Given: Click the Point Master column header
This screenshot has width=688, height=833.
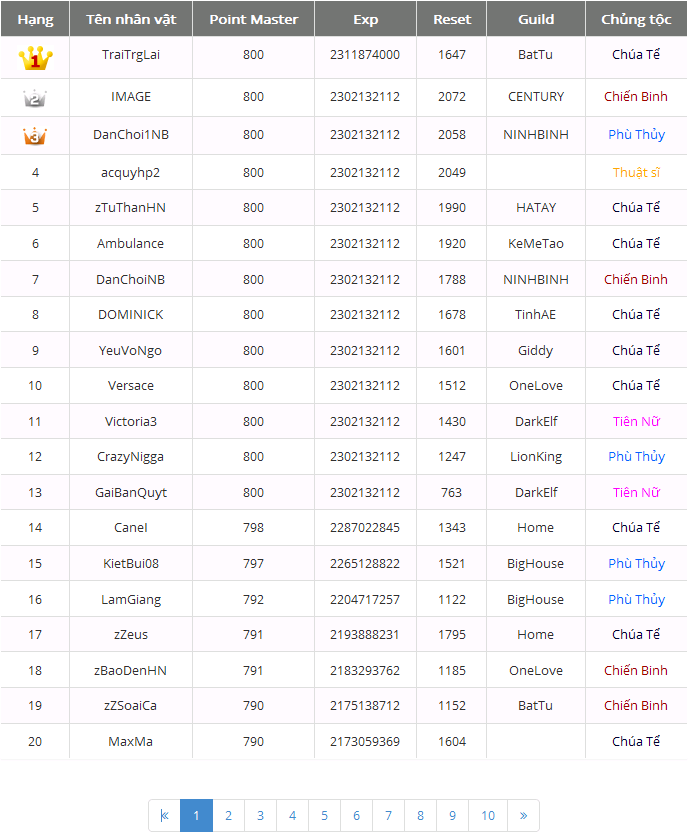Looking at the screenshot, I should pyautogui.click(x=254, y=19).
